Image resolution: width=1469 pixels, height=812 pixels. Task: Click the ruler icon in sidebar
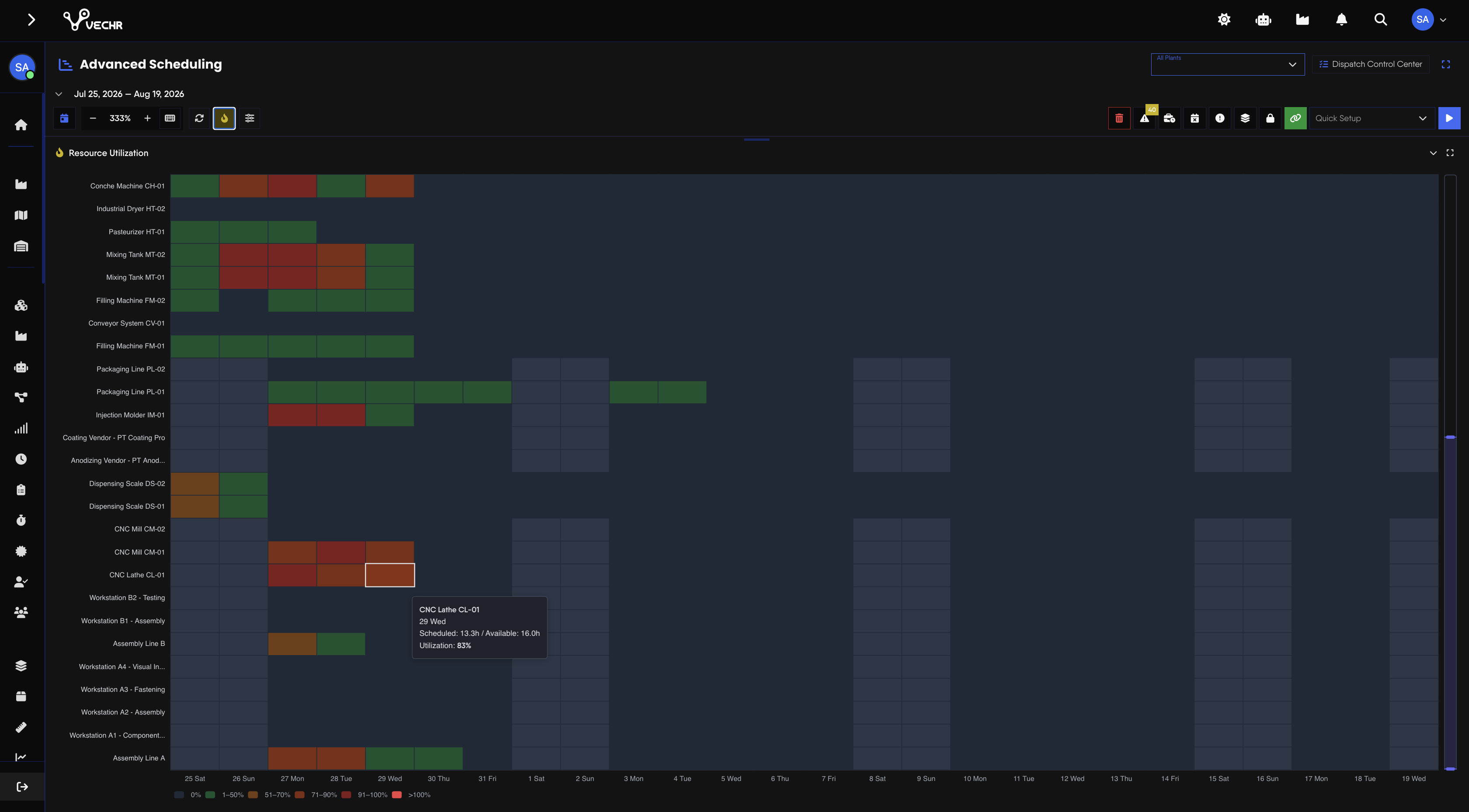(x=21, y=727)
